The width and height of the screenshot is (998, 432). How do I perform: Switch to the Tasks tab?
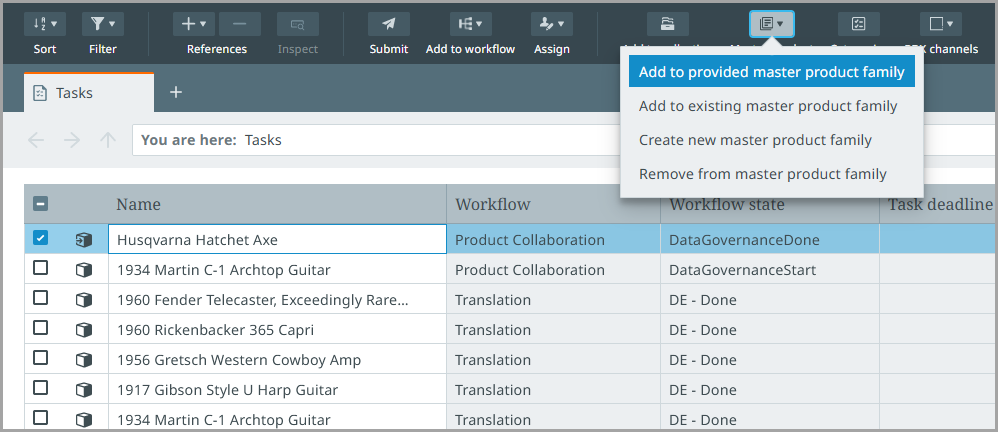(x=89, y=93)
